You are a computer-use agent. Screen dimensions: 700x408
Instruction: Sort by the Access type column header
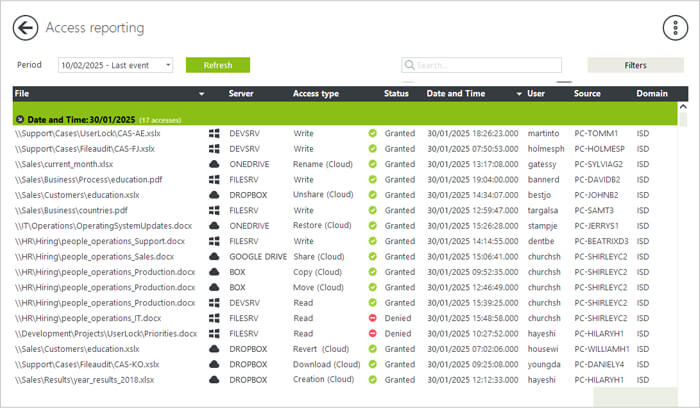[x=315, y=93]
